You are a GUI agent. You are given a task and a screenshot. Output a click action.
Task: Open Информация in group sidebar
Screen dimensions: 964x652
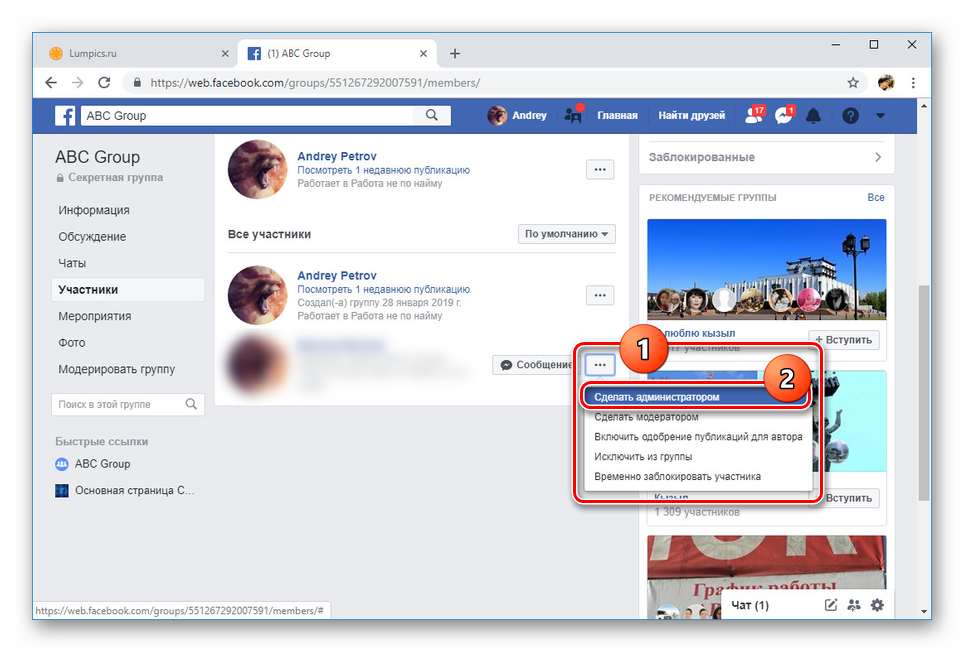click(x=94, y=210)
